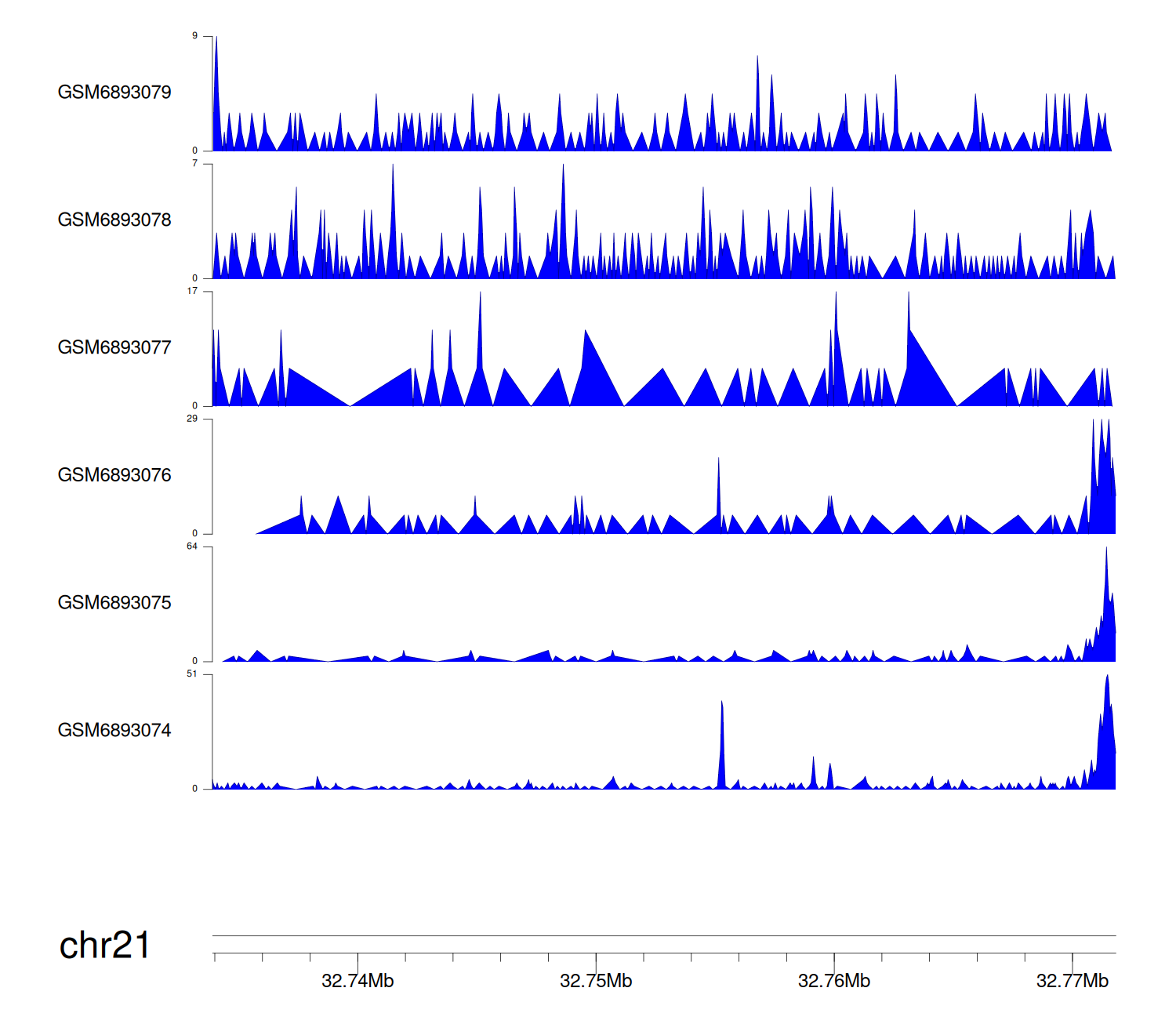Click the GSM6893077 track name
Viewport: 1176px width, 1035px height.
tap(114, 348)
